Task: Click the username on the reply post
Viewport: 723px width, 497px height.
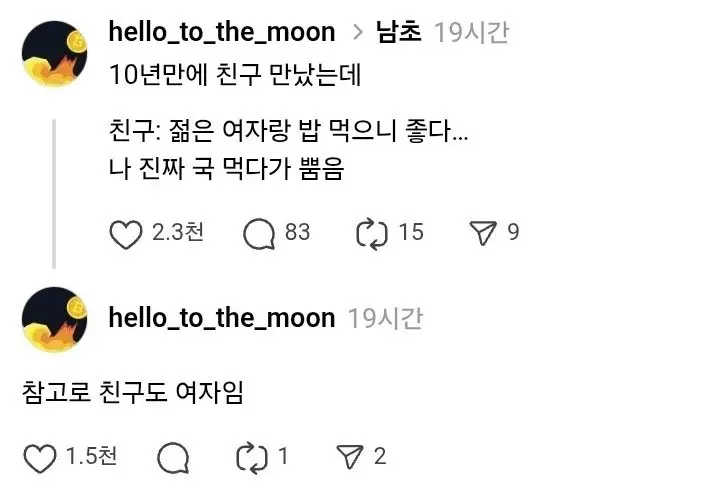Action: click(x=221, y=318)
